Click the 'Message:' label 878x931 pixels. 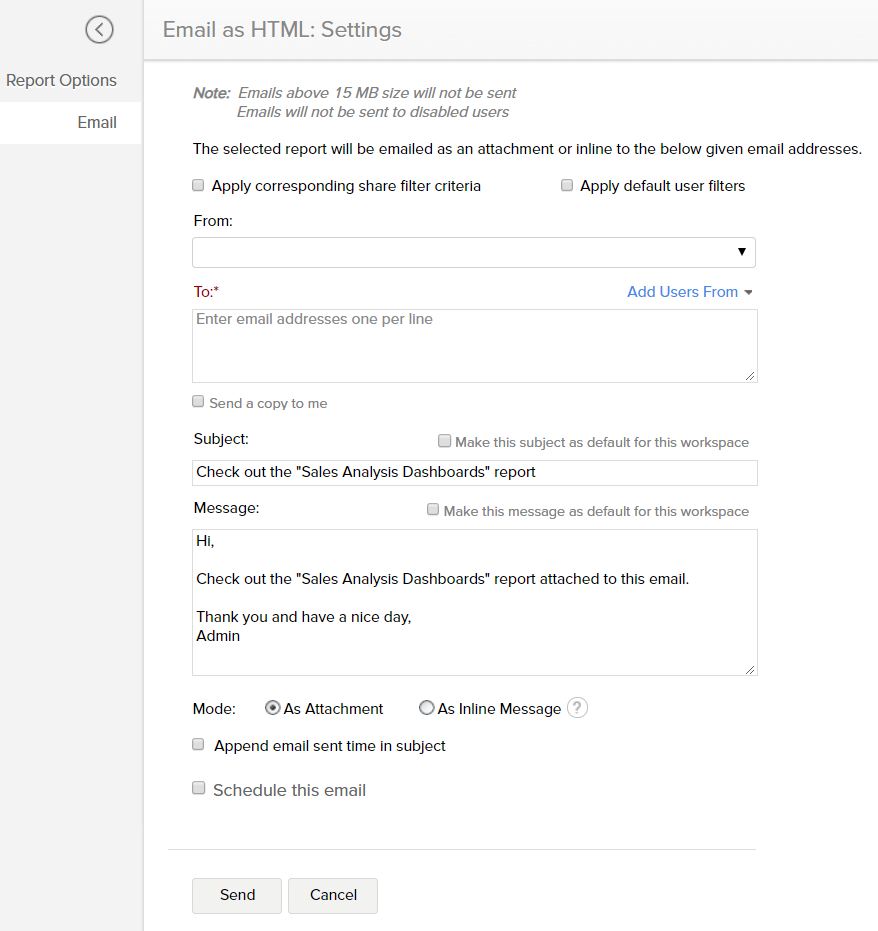tap(226, 508)
